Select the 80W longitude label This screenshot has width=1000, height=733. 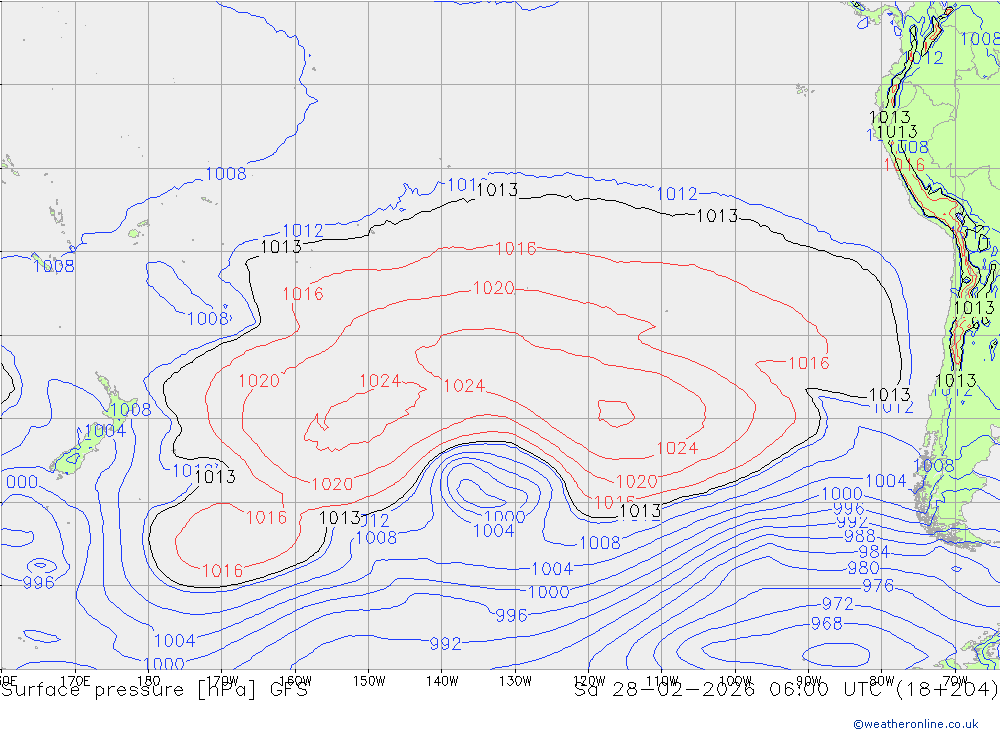[882, 681]
